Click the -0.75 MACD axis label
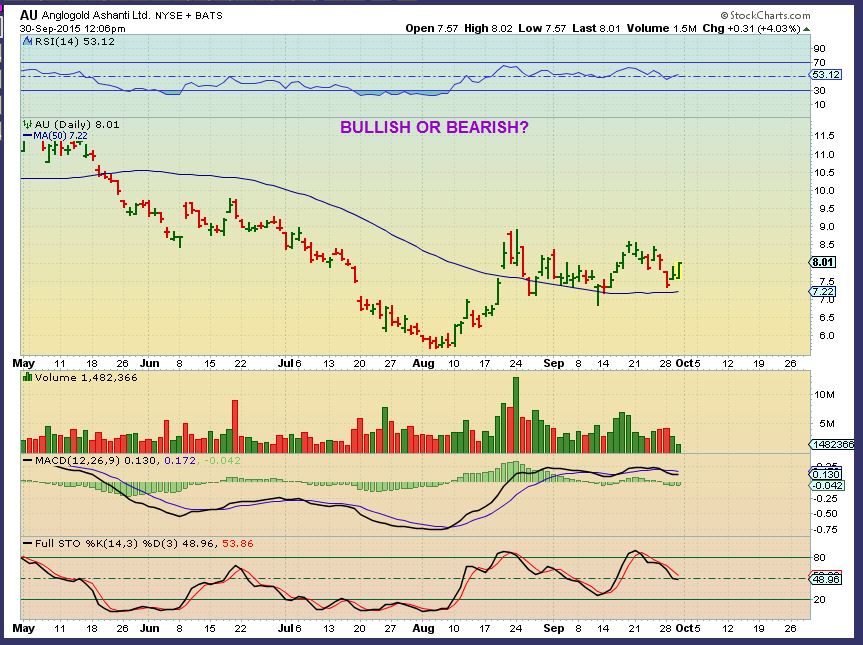863x645 pixels. tap(824, 529)
